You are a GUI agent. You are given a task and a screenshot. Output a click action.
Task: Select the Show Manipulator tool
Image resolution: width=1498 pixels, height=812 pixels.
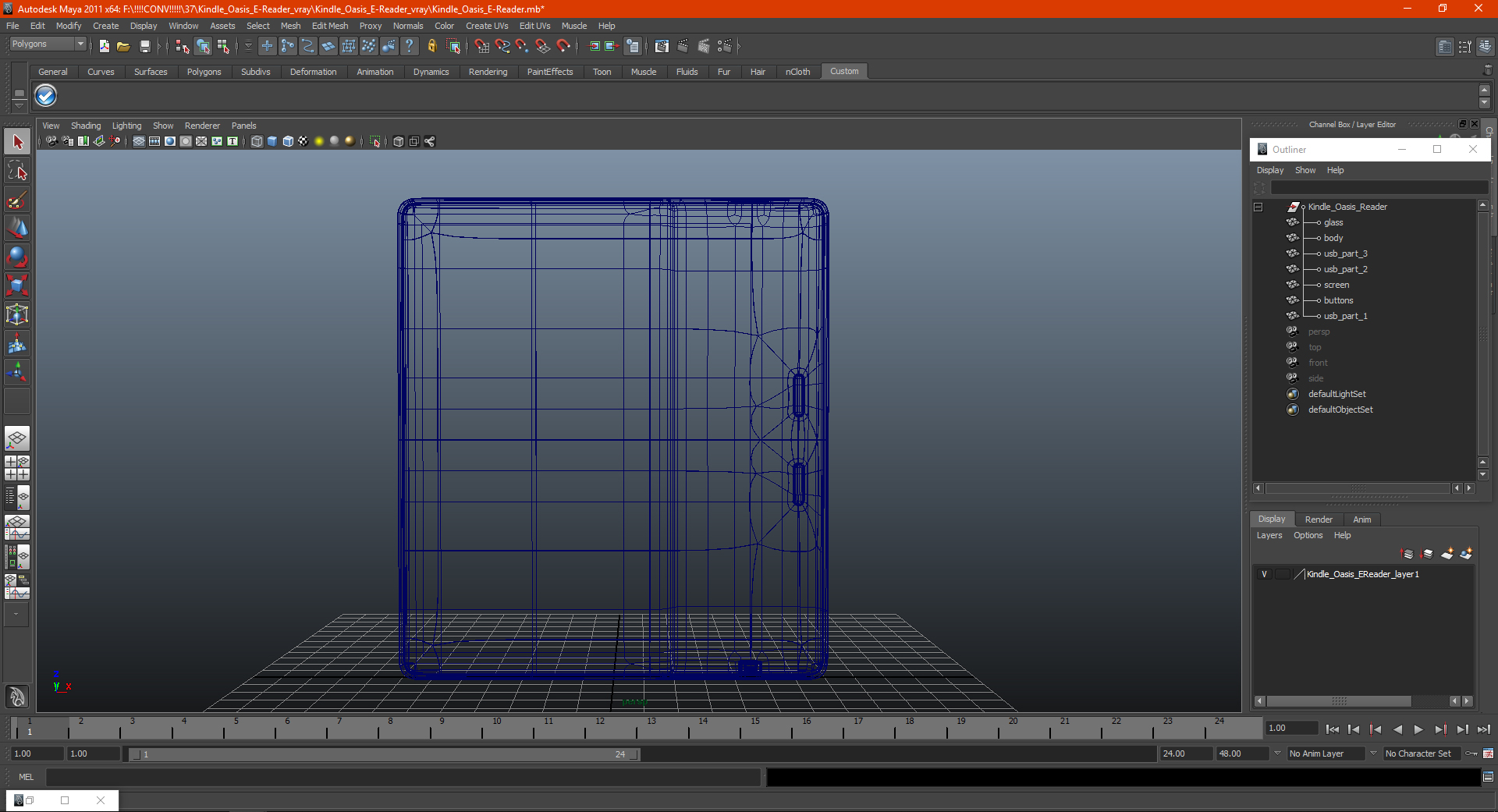tap(17, 372)
